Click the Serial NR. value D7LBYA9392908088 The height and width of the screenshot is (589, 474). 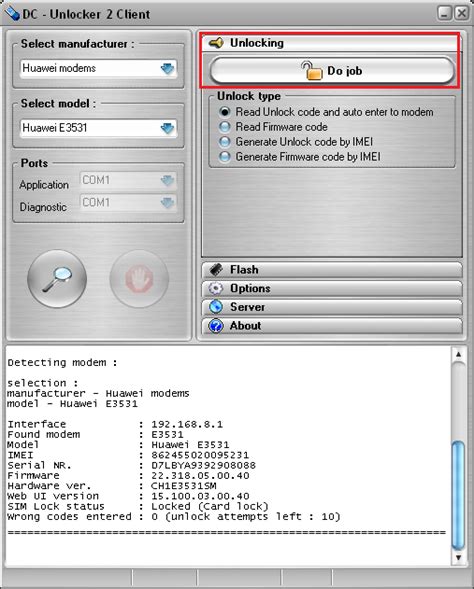pos(203,465)
